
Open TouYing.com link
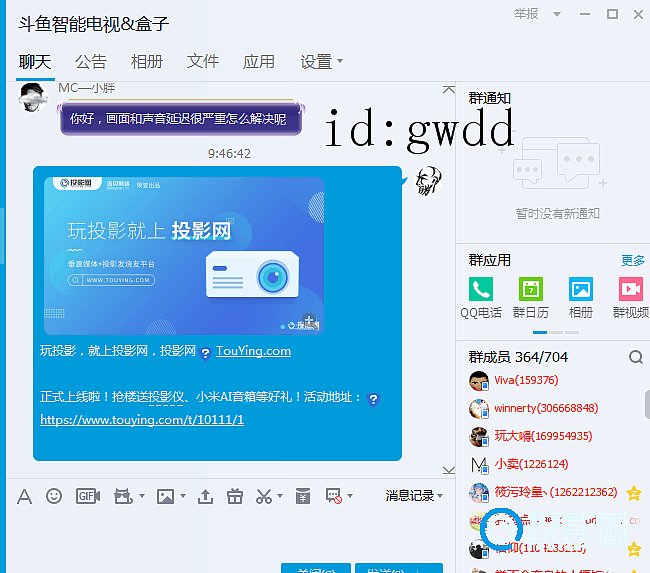pyautogui.click(x=253, y=351)
